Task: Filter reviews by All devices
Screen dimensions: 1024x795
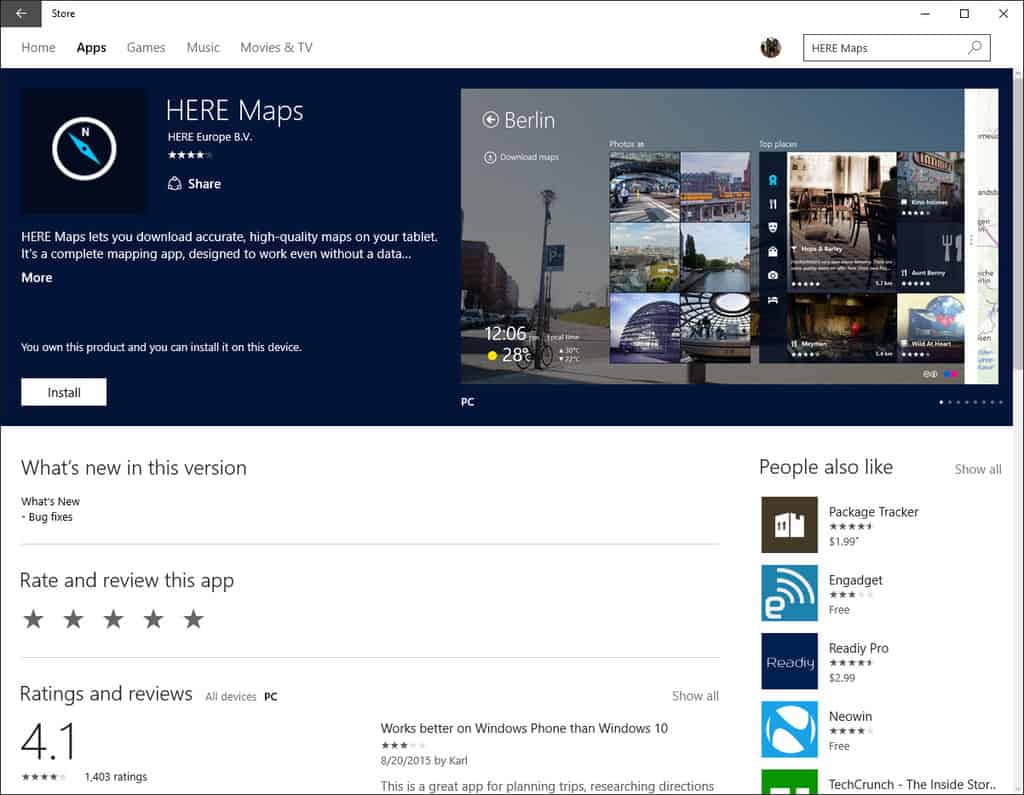Action: point(230,697)
